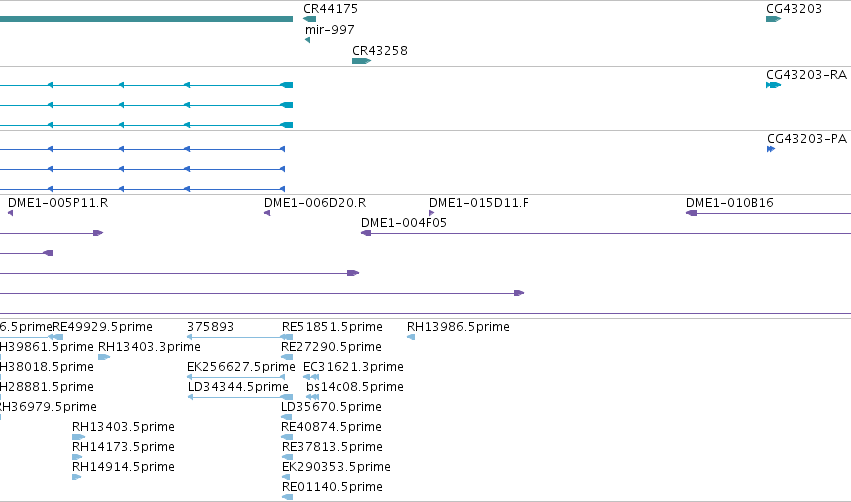
Task: Select the RH14914.5prime EST
Action: [76, 477]
